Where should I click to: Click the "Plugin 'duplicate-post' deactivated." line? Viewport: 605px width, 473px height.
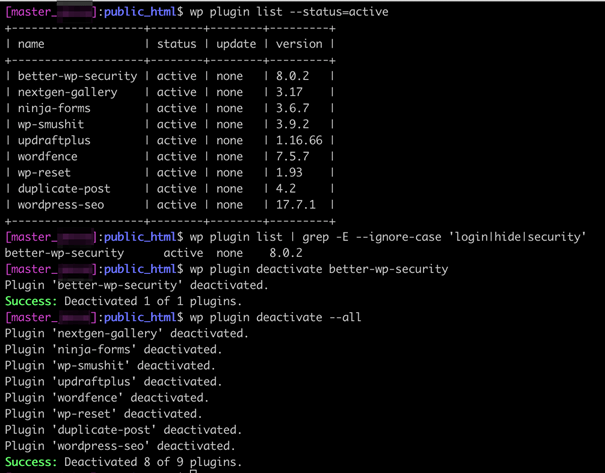click(123, 430)
